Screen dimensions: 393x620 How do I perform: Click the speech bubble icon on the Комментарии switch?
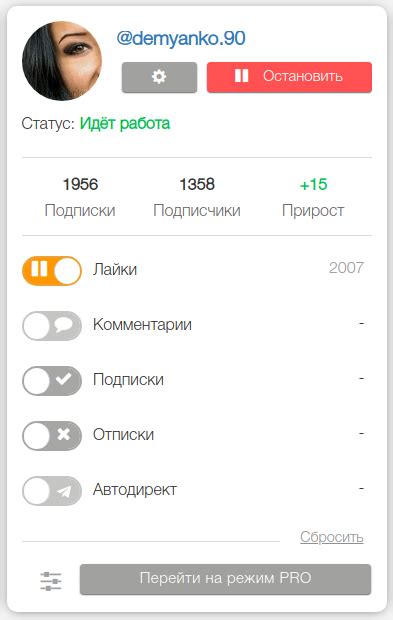[x=64, y=326]
